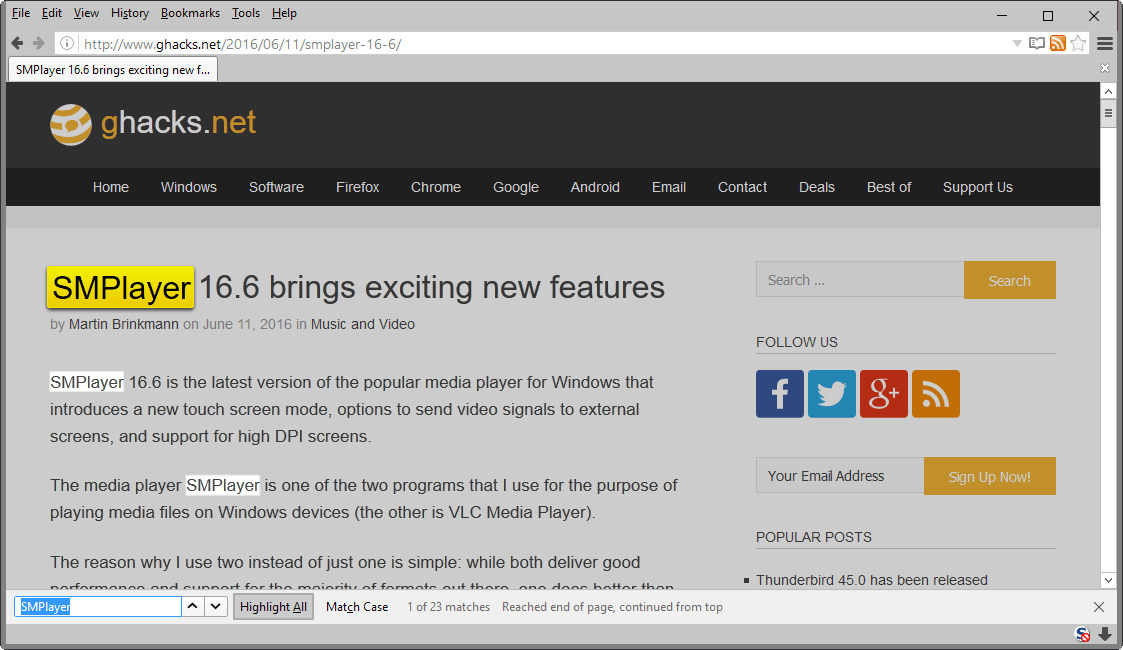Show downloads with arrow icon at bottom
Image resolution: width=1123 pixels, height=650 pixels.
[1105, 634]
